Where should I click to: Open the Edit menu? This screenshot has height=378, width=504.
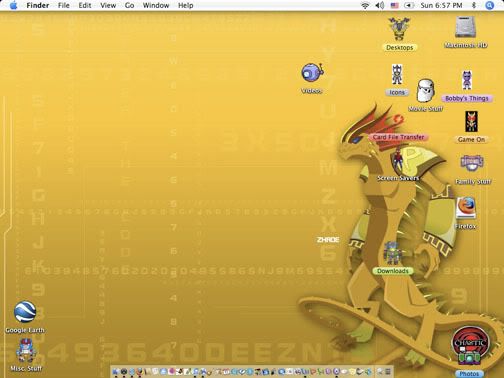(85, 5)
